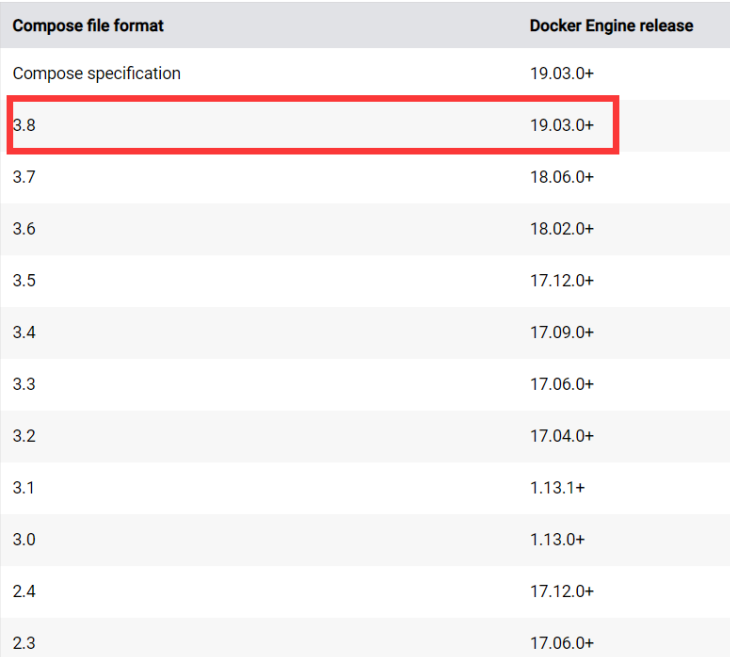Select the 2.3 file format cell

pos(24,643)
